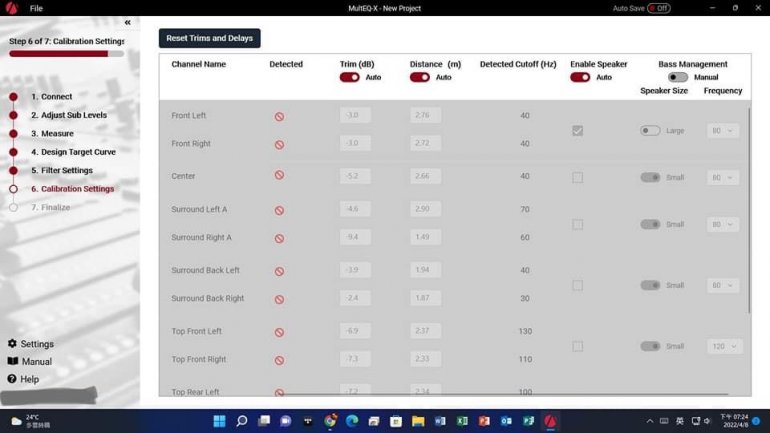The width and height of the screenshot is (770, 433).
Task: Open the Manual book icon
Action: [13, 361]
